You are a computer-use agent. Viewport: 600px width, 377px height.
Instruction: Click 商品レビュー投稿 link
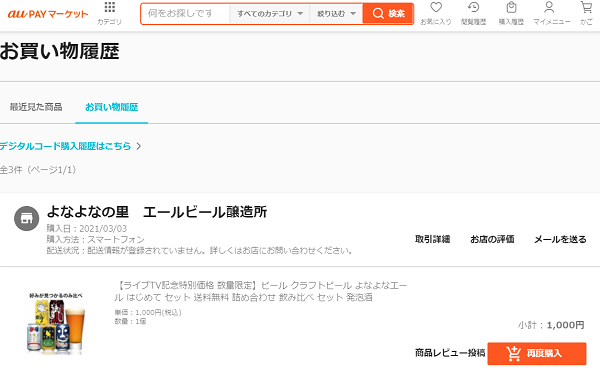pyautogui.click(x=450, y=353)
